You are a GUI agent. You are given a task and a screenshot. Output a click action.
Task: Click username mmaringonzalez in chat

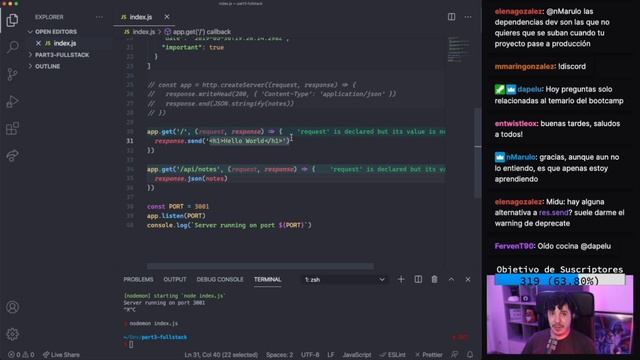click(524, 67)
